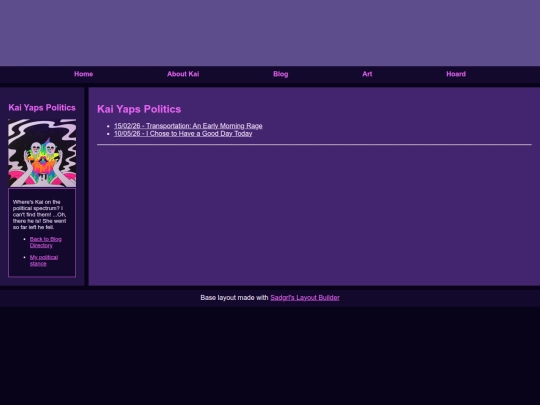Image resolution: width=540 pixels, height=405 pixels.
Task: Click the Base layout made with footer text
Action: (x=234, y=298)
